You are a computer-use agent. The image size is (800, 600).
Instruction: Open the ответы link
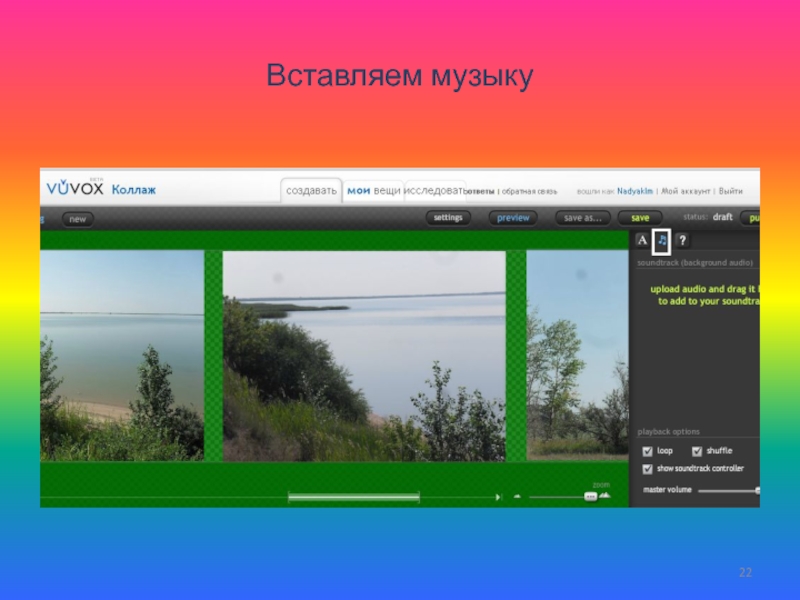click(480, 192)
